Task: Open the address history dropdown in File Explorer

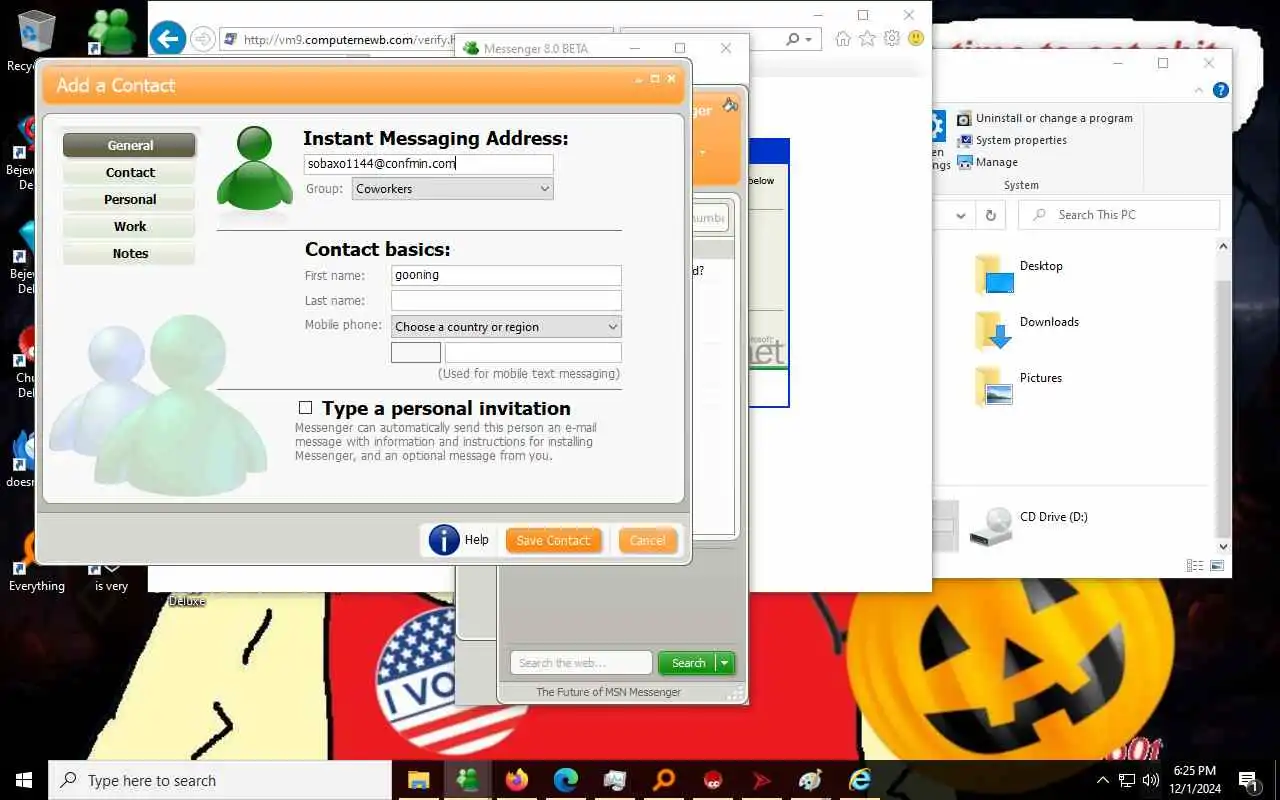Action: (961, 215)
